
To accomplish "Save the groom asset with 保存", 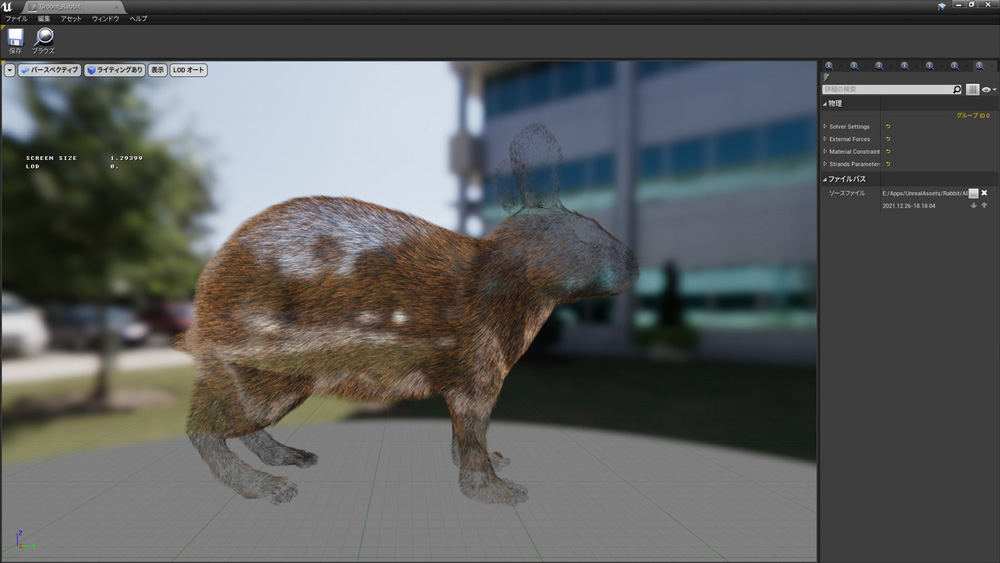I will (15, 41).
